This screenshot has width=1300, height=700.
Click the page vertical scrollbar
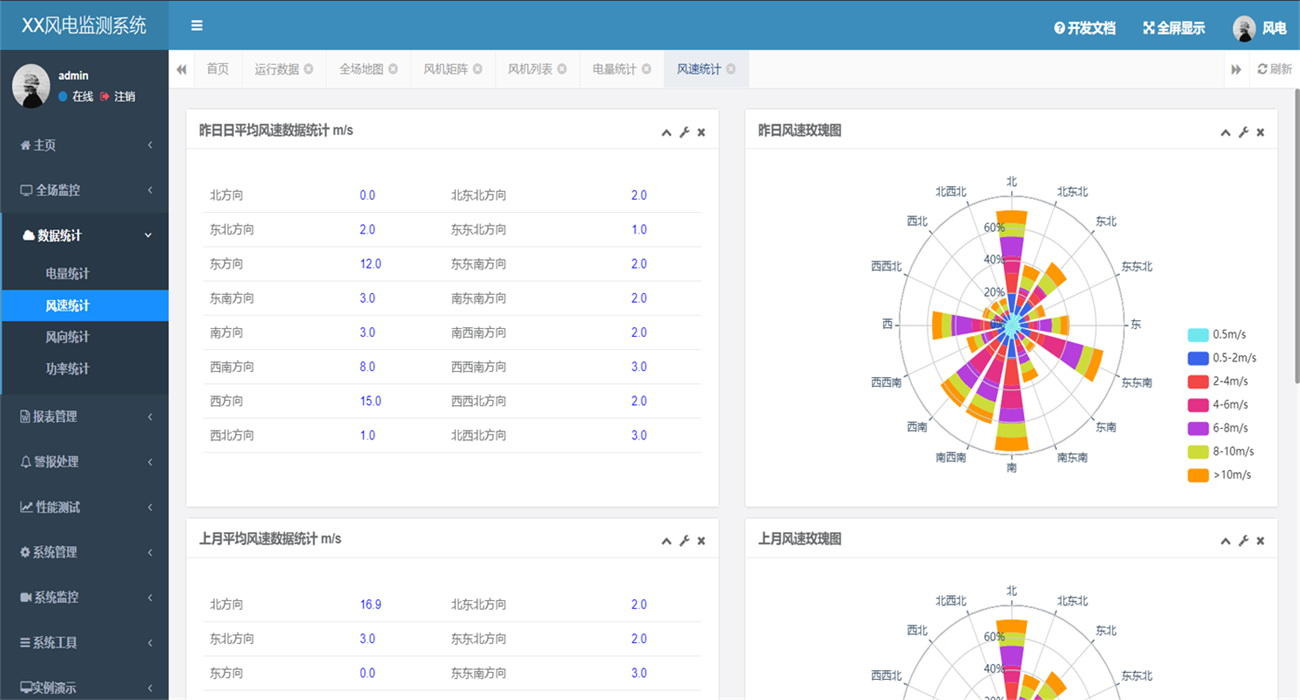pyautogui.click(x=1296, y=235)
